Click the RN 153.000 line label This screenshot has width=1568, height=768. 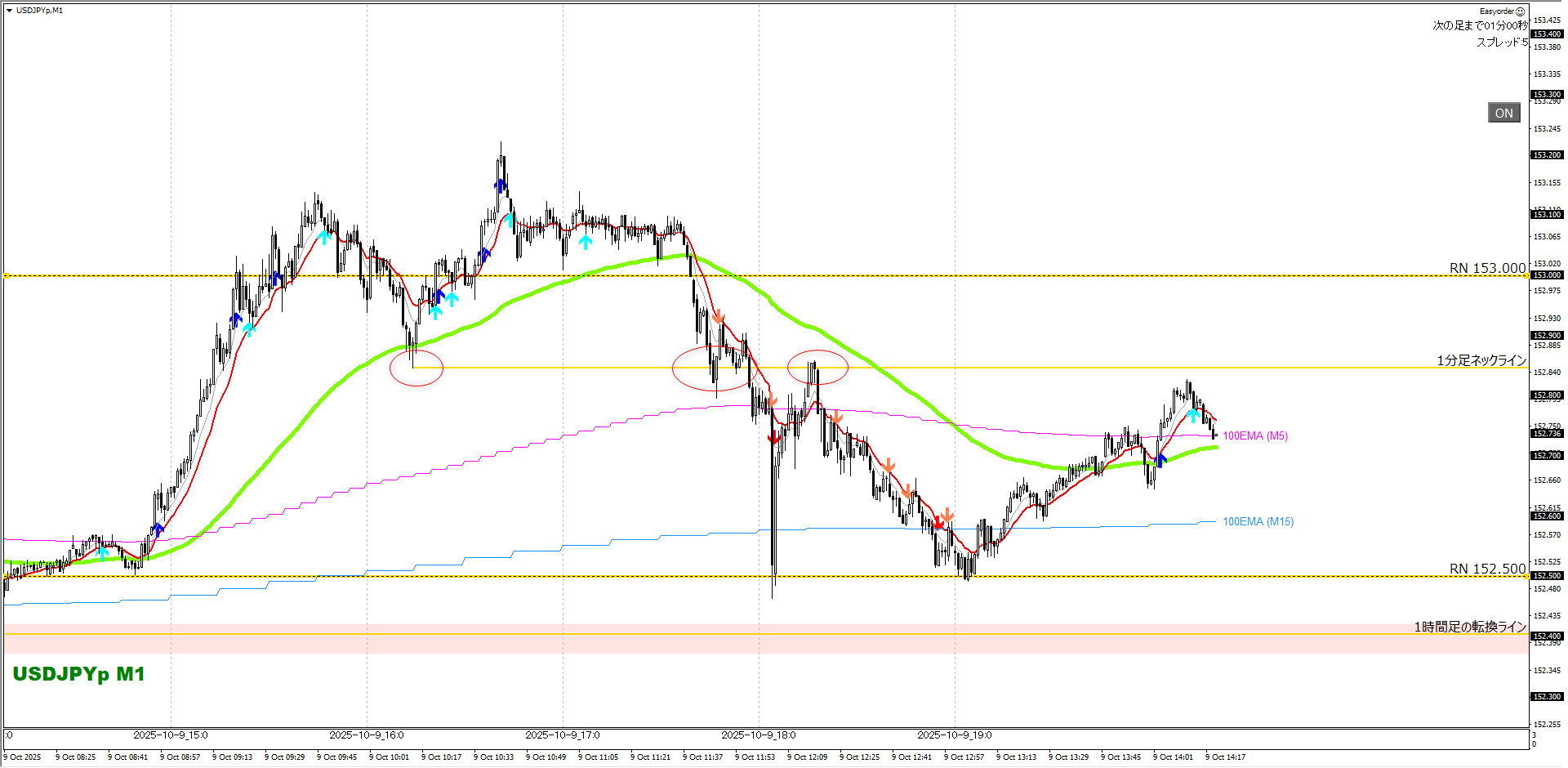[x=1486, y=268]
